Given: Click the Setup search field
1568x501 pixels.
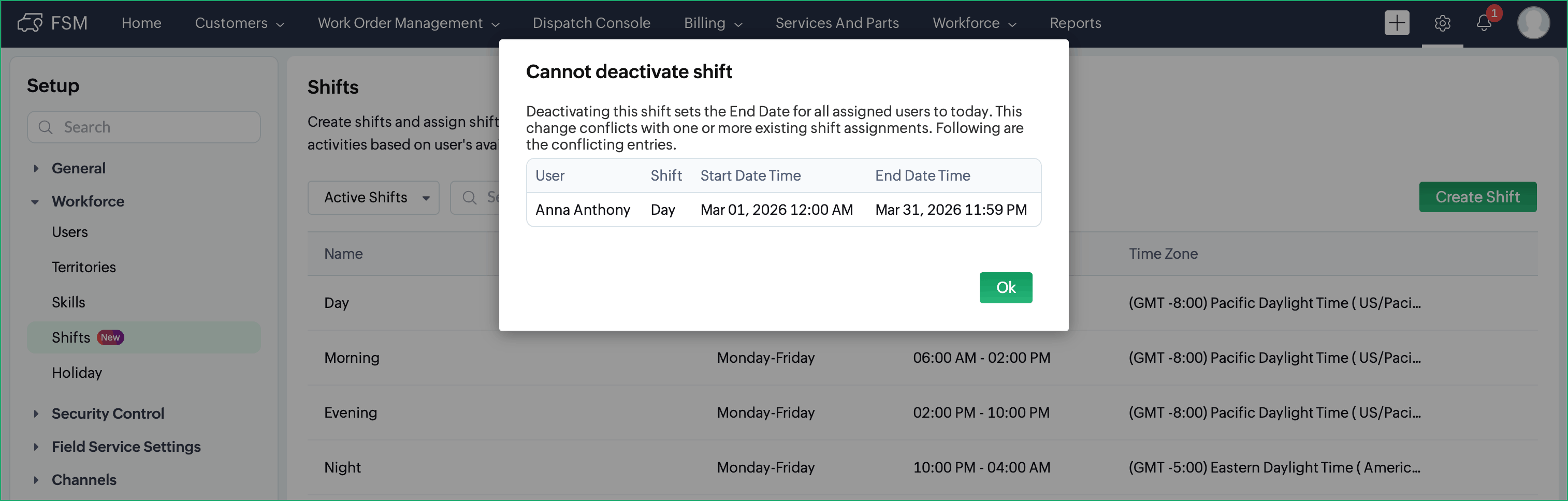Looking at the screenshot, I should coord(152,127).
